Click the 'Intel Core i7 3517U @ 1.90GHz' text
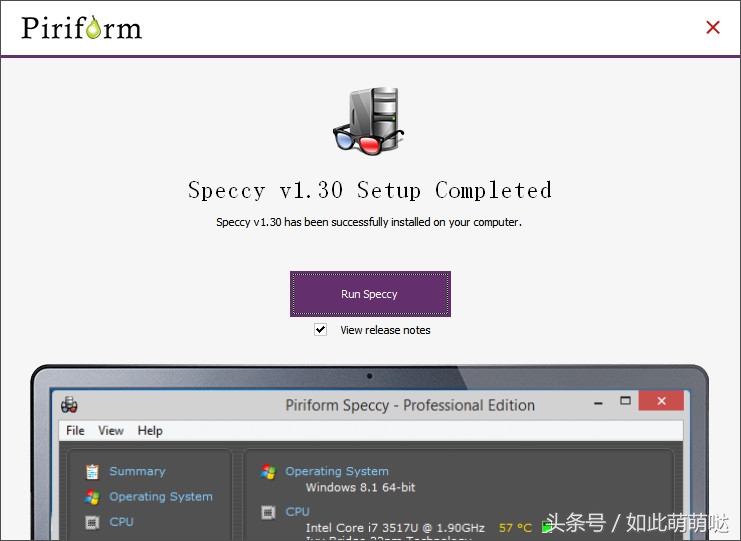Image resolution: width=741 pixels, height=541 pixels. [x=395, y=527]
